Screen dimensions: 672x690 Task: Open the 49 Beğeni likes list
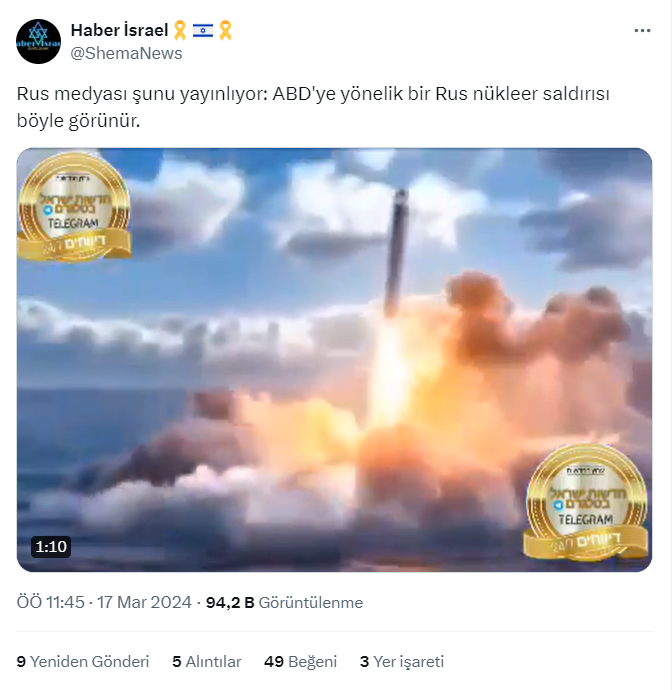(x=301, y=661)
